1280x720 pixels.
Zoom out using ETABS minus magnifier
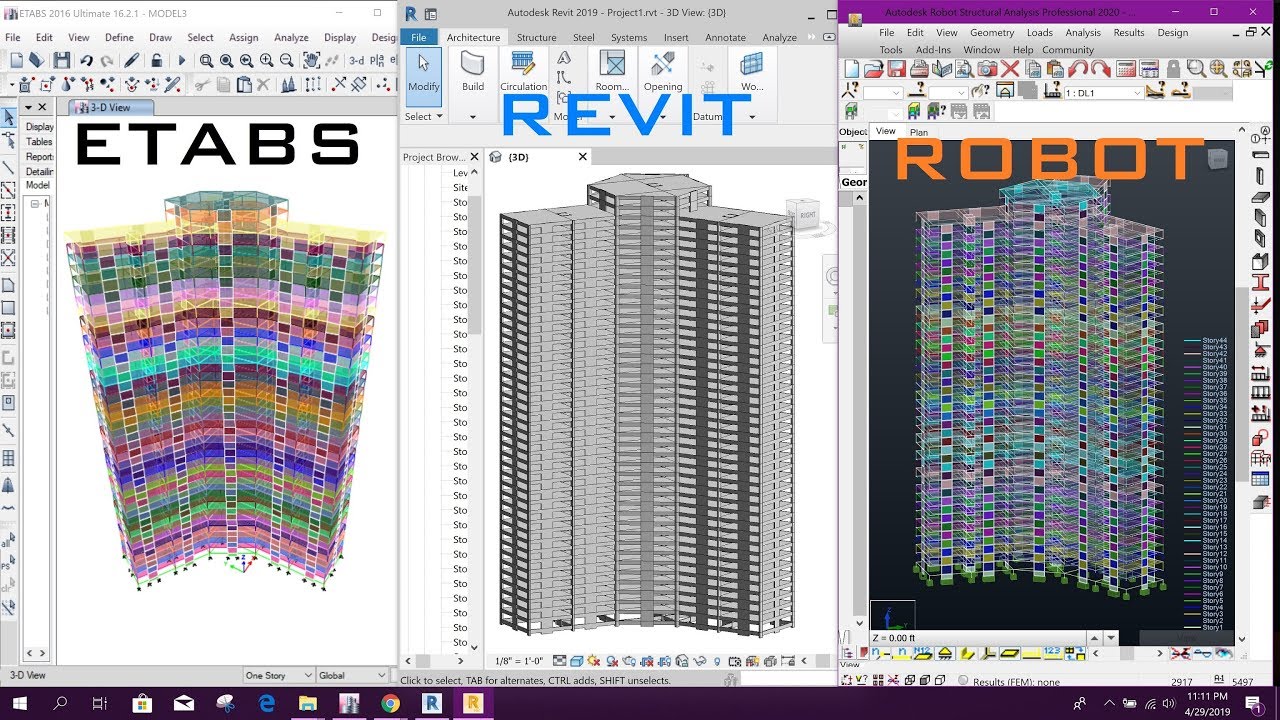pyautogui.click(x=287, y=61)
